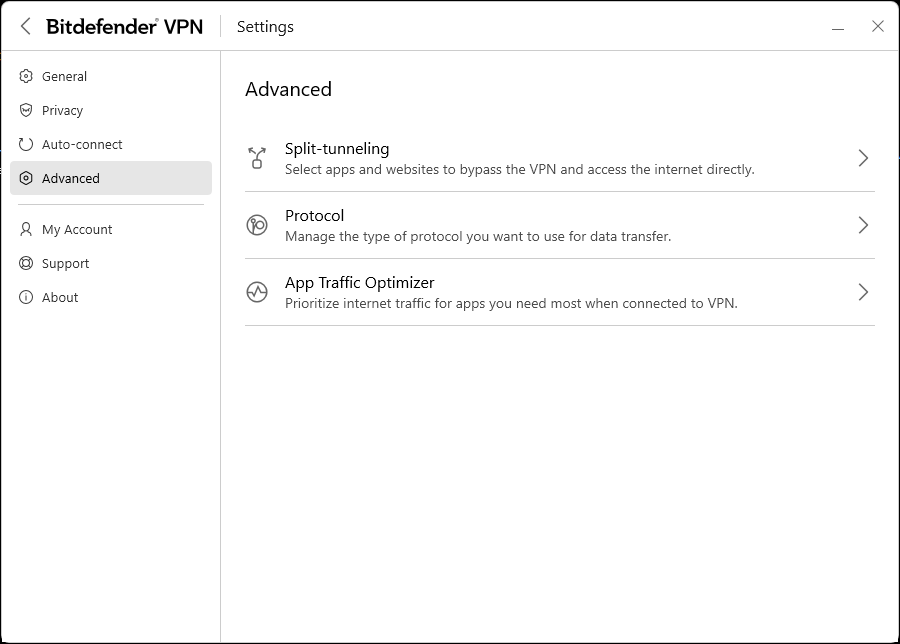The image size is (900, 644).
Task: Click the Privacy shield icon
Action: 26,110
